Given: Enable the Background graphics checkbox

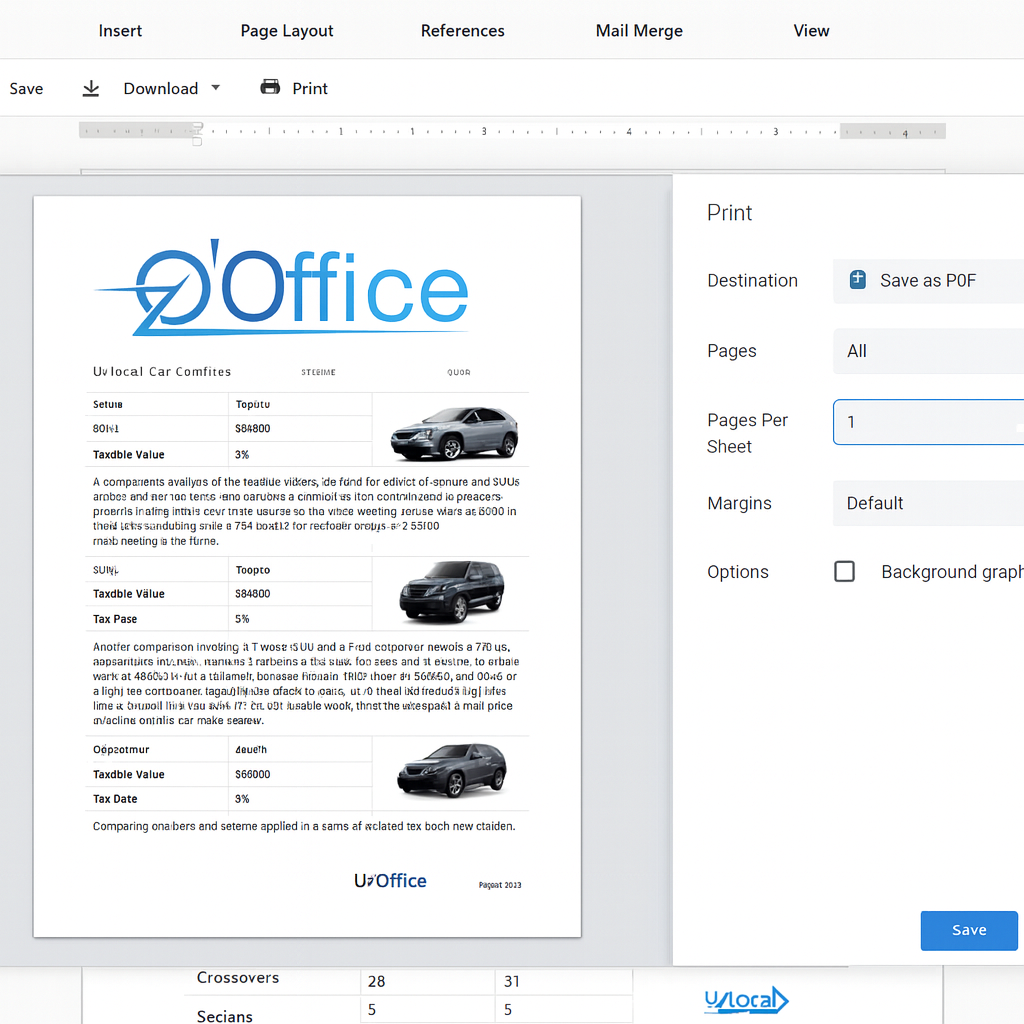Looking at the screenshot, I should coord(844,571).
